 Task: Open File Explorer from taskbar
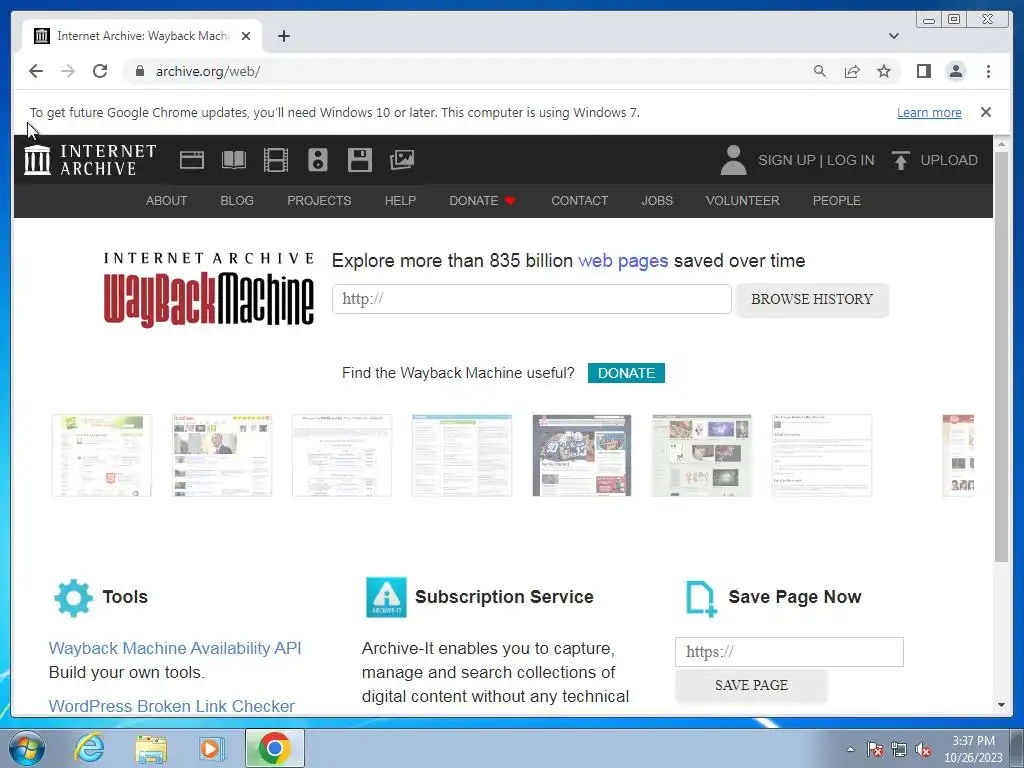[151, 749]
